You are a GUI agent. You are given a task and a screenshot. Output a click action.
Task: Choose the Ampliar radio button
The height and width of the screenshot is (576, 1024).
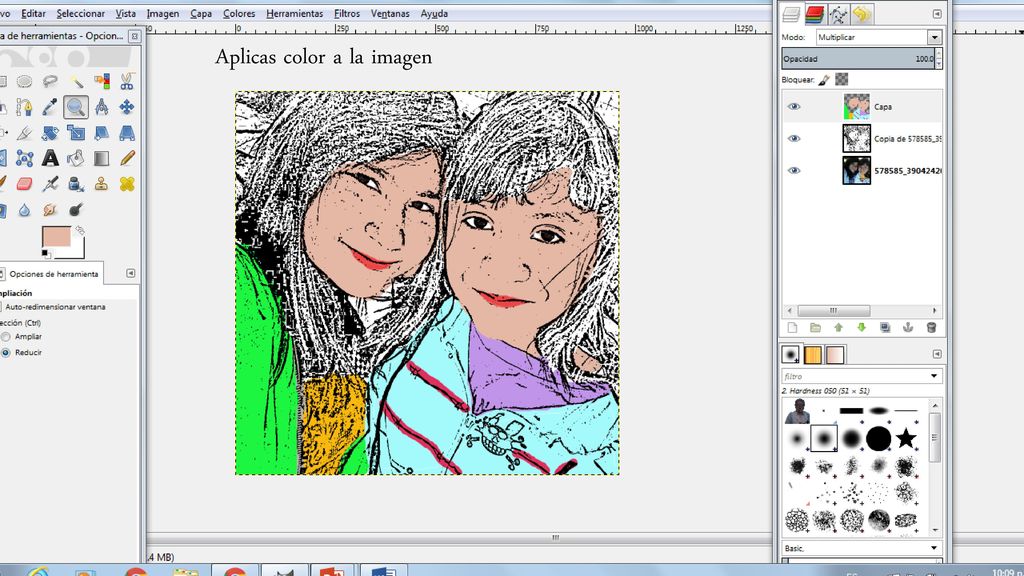pyautogui.click(x=5, y=336)
